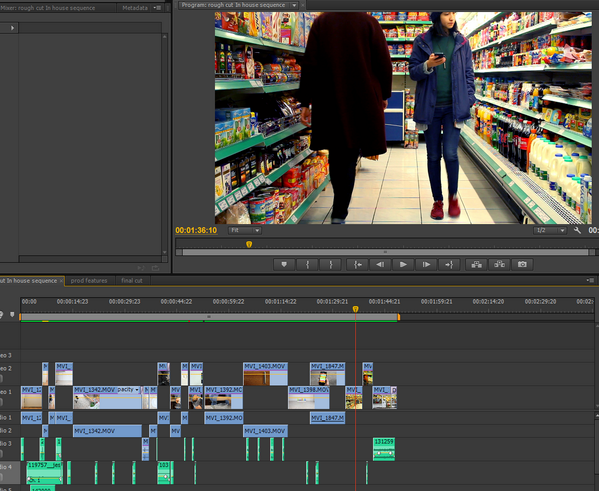Image resolution: width=599 pixels, height=491 pixels.
Task: Click the timeline ruler at 00:02:14:20
Action: (488, 301)
